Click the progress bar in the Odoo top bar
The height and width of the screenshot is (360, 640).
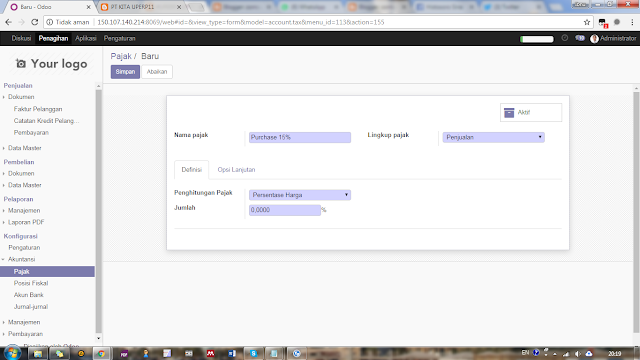point(537,39)
